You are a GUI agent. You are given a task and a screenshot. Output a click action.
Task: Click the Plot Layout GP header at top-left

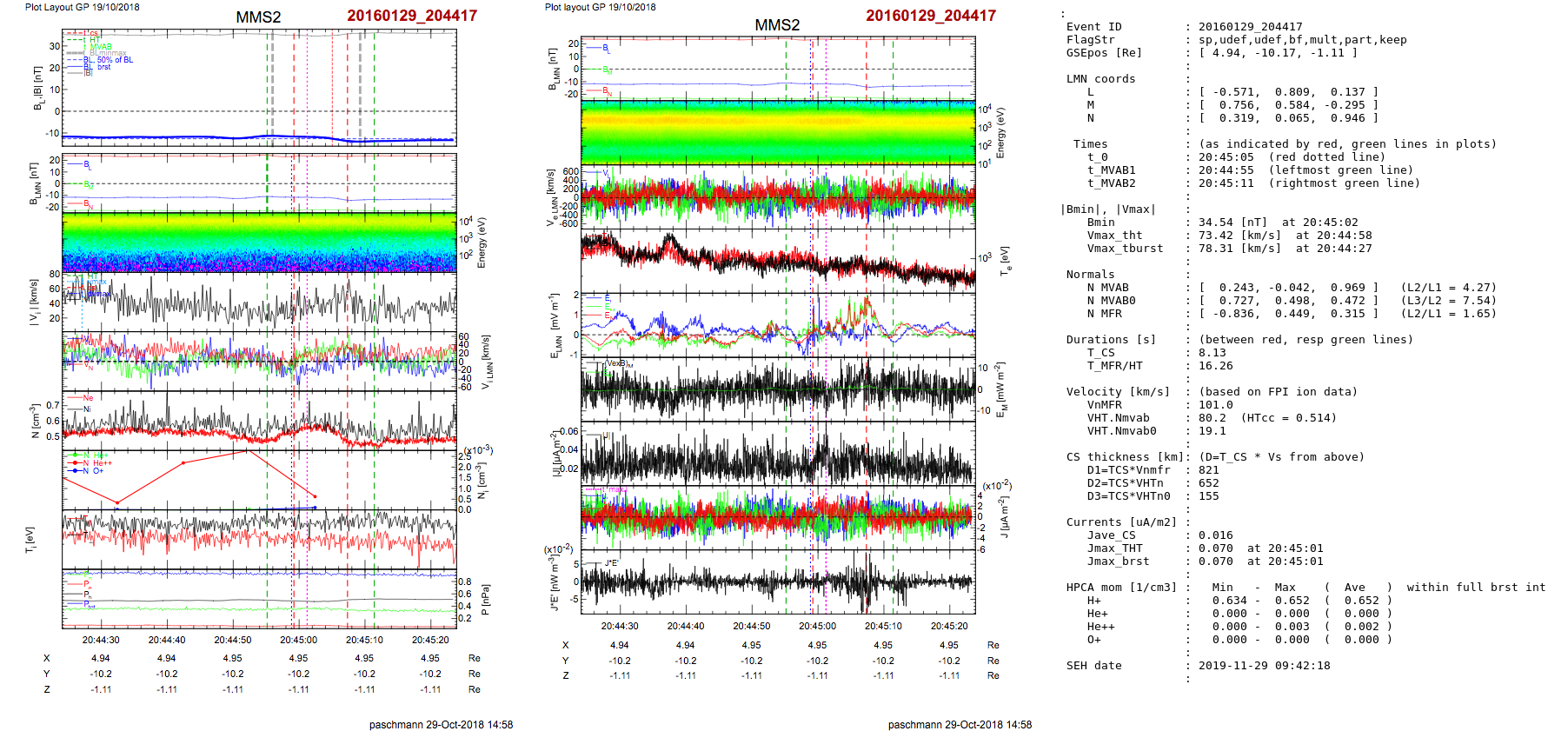tap(82, 7)
